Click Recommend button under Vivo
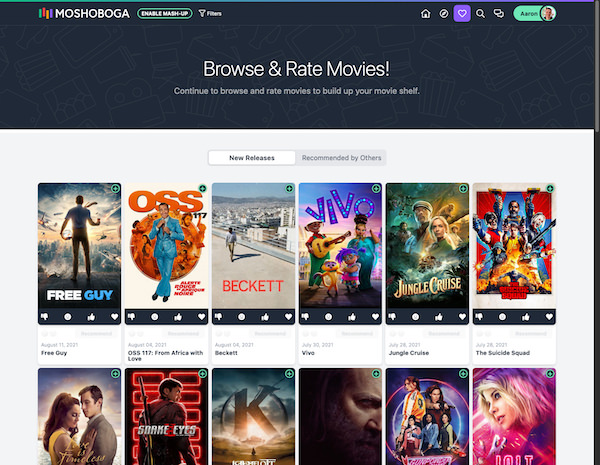 point(357,334)
